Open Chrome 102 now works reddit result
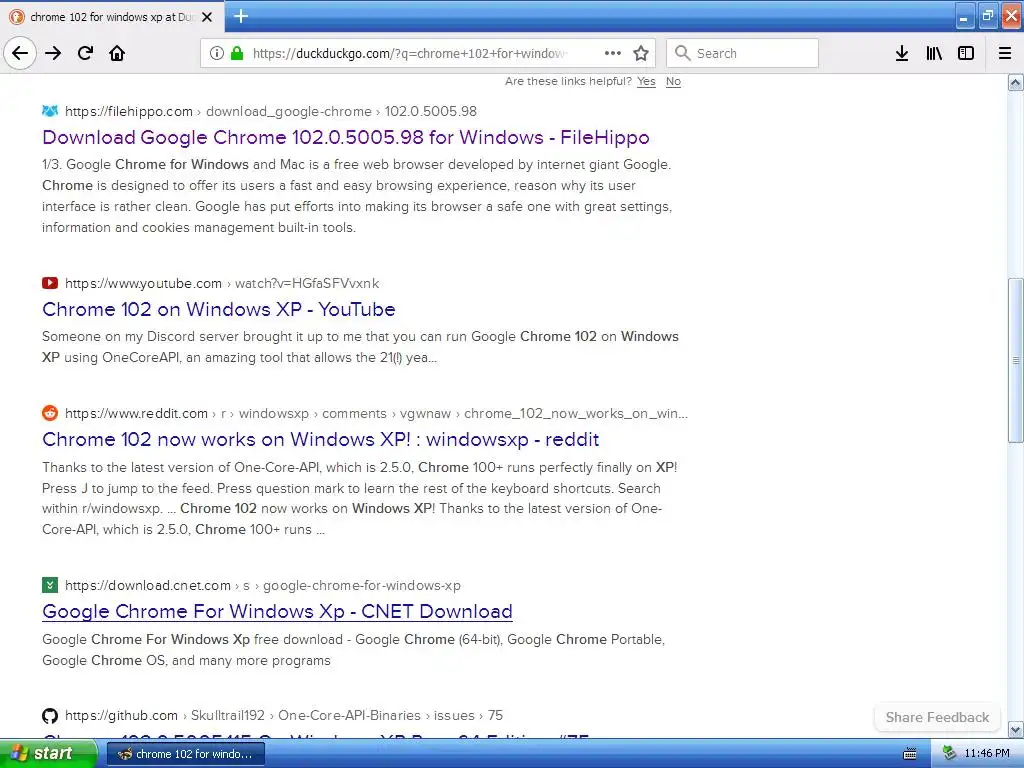This screenshot has width=1024, height=768. [321, 439]
